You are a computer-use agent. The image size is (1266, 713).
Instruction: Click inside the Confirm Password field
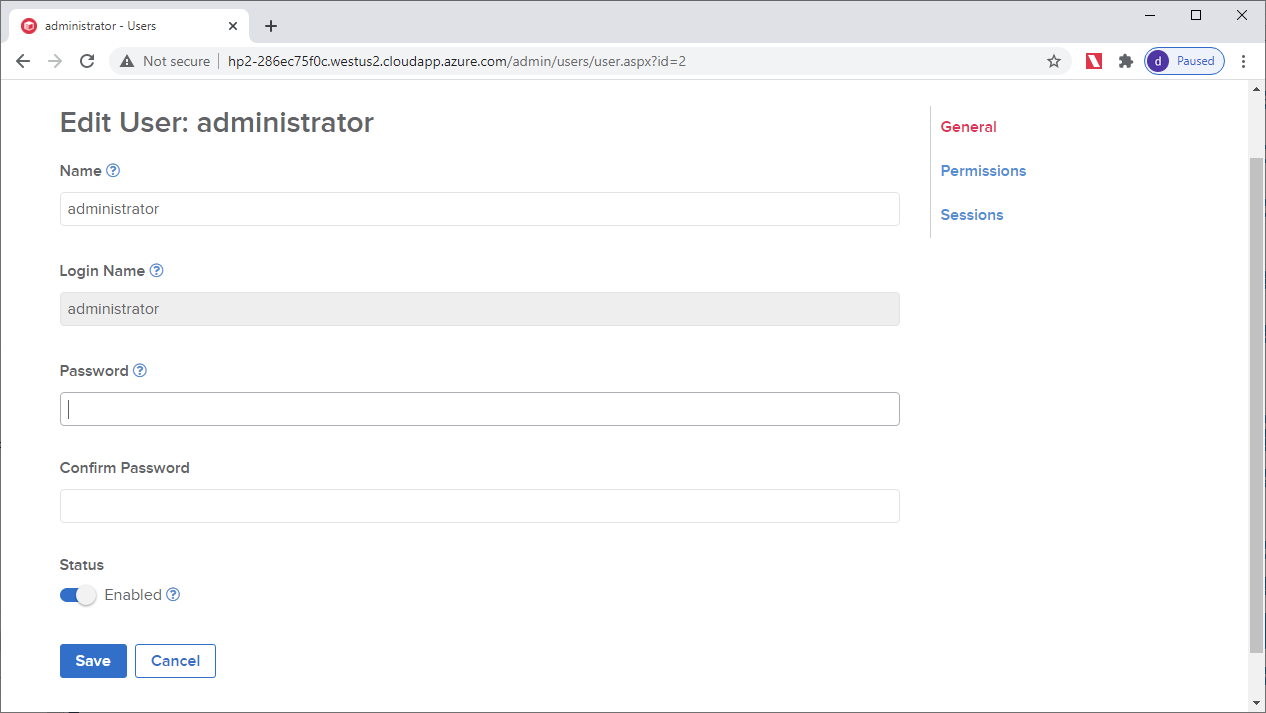click(480, 506)
